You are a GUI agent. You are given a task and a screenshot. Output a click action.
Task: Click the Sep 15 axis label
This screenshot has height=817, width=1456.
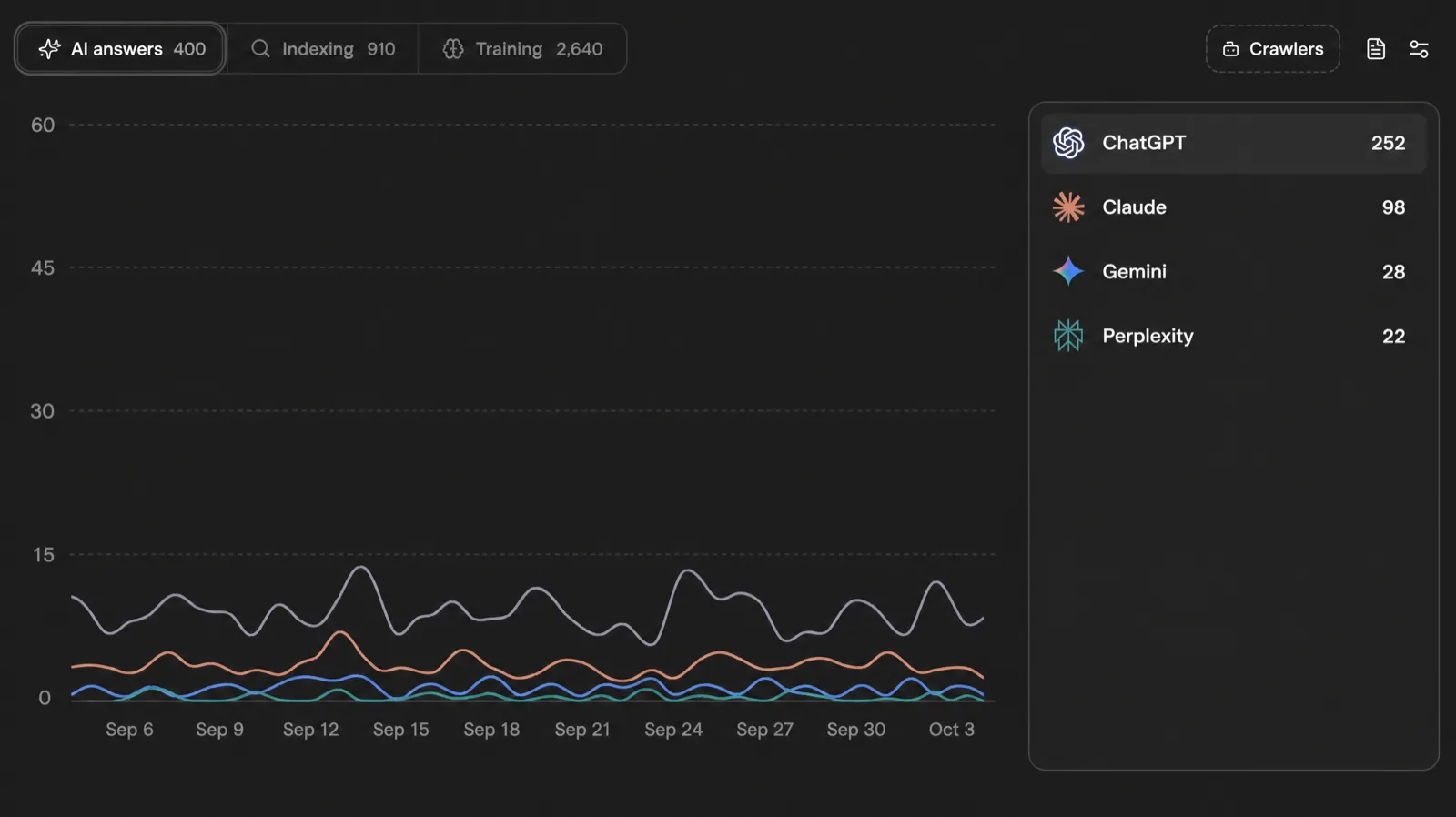tap(400, 730)
